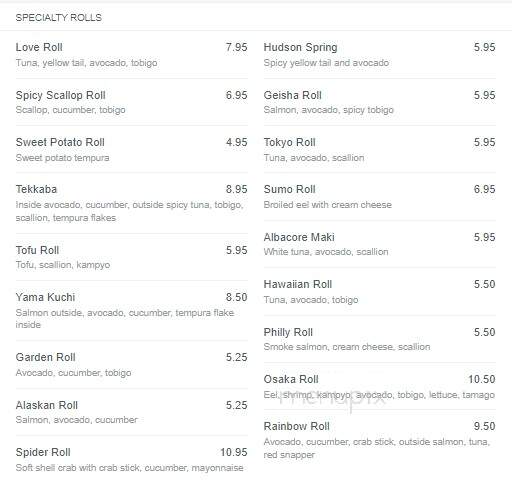Select the Albacore Maki item
The height and width of the screenshot is (480, 512).
(x=299, y=237)
